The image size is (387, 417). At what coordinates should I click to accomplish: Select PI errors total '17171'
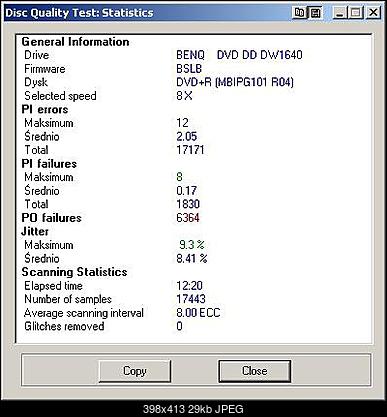click(190, 150)
